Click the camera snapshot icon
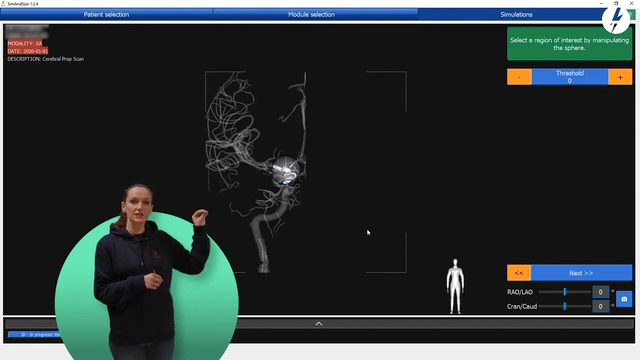 [x=624, y=299]
